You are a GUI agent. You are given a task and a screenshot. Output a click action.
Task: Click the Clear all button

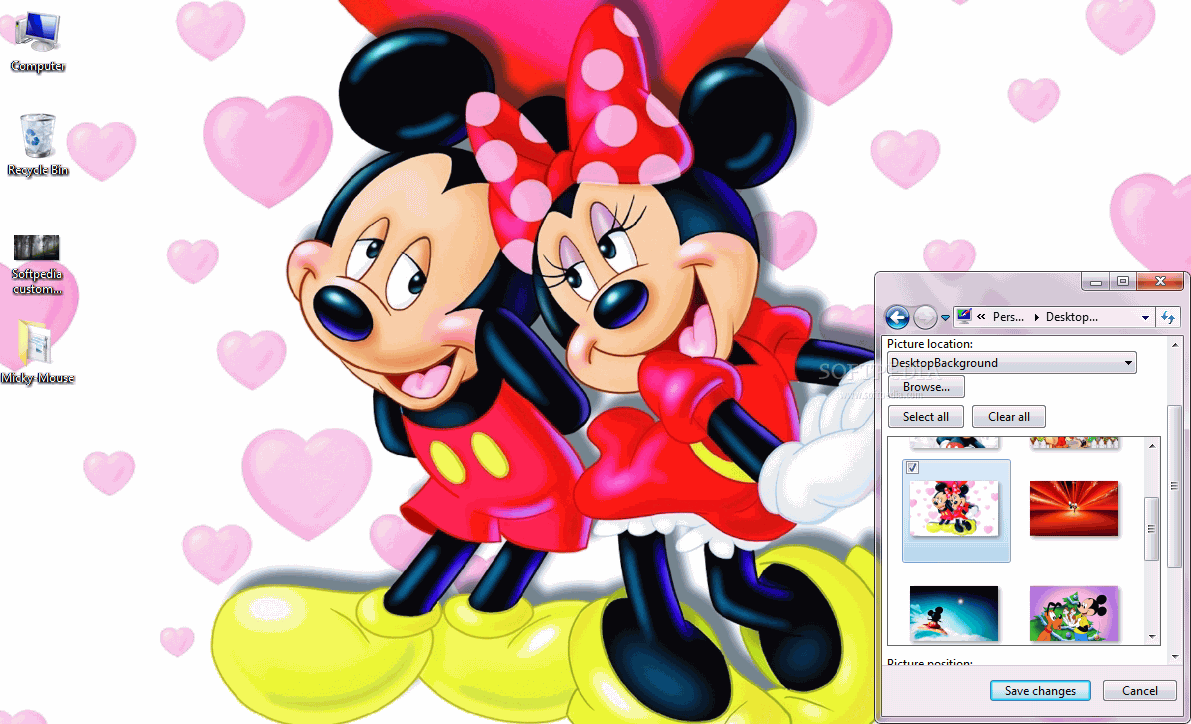click(x=1009, y=417)
